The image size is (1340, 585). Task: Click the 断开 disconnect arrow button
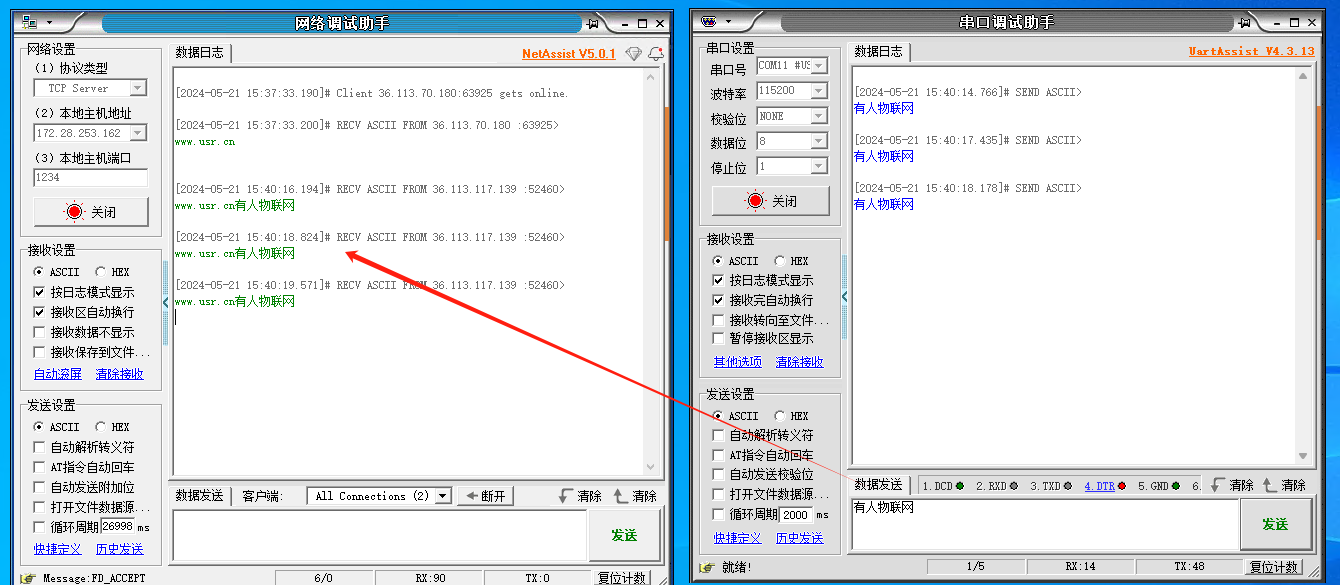pyautogui.click(x=485, y=496)
